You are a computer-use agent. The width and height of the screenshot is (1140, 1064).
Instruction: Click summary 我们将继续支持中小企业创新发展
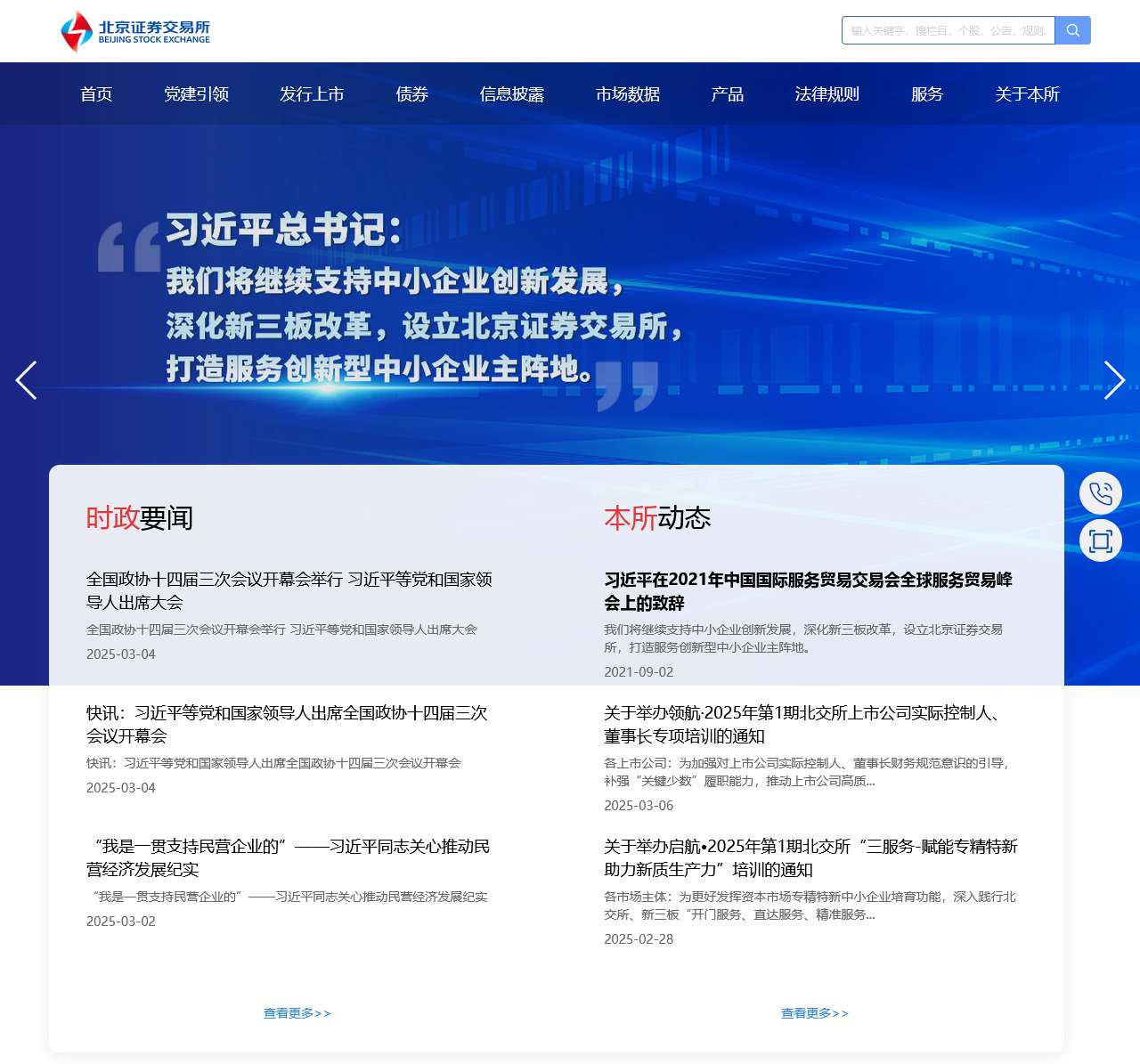pos(803,638)
